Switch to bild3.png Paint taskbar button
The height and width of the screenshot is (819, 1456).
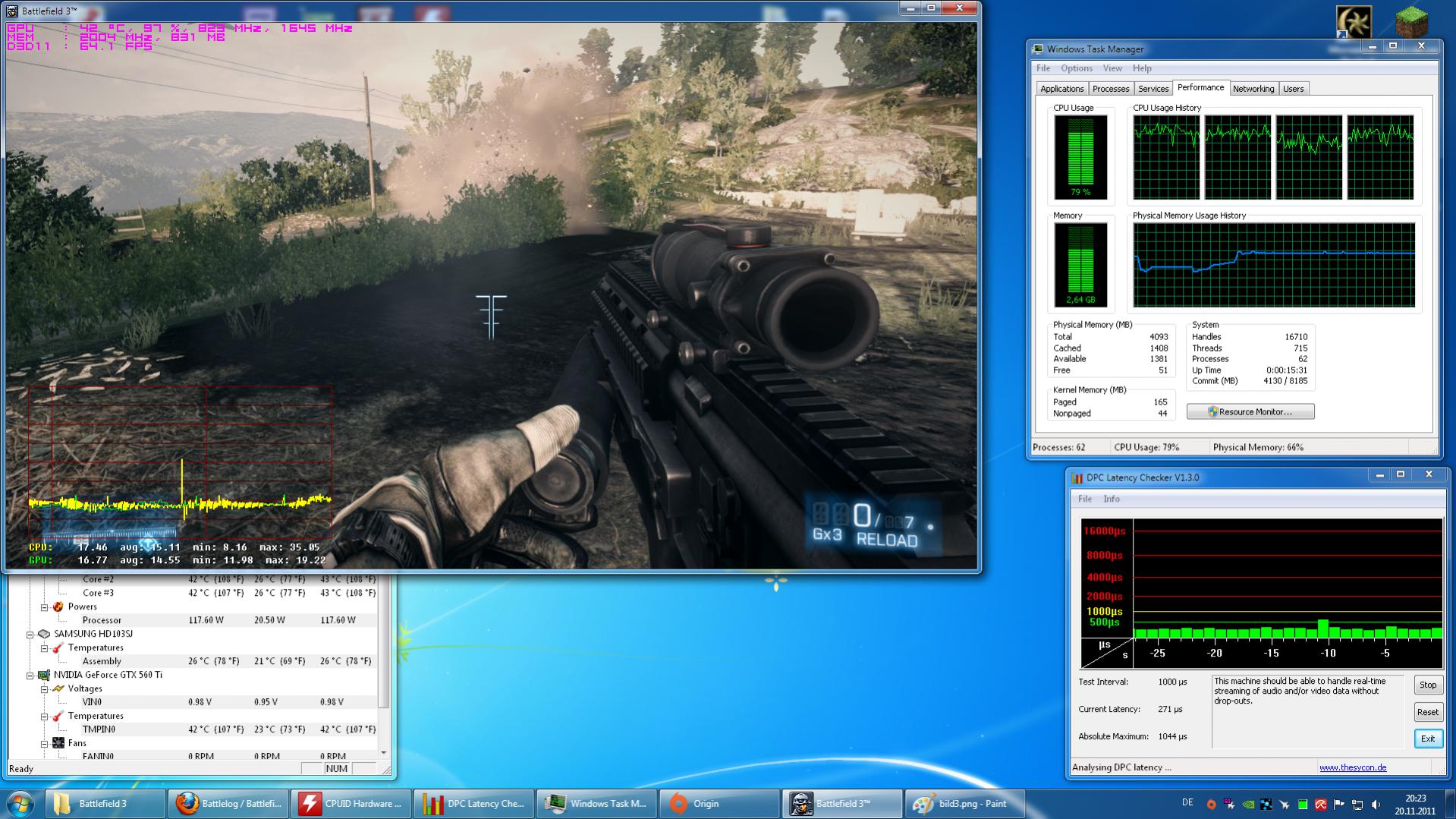tap(966, 804)
